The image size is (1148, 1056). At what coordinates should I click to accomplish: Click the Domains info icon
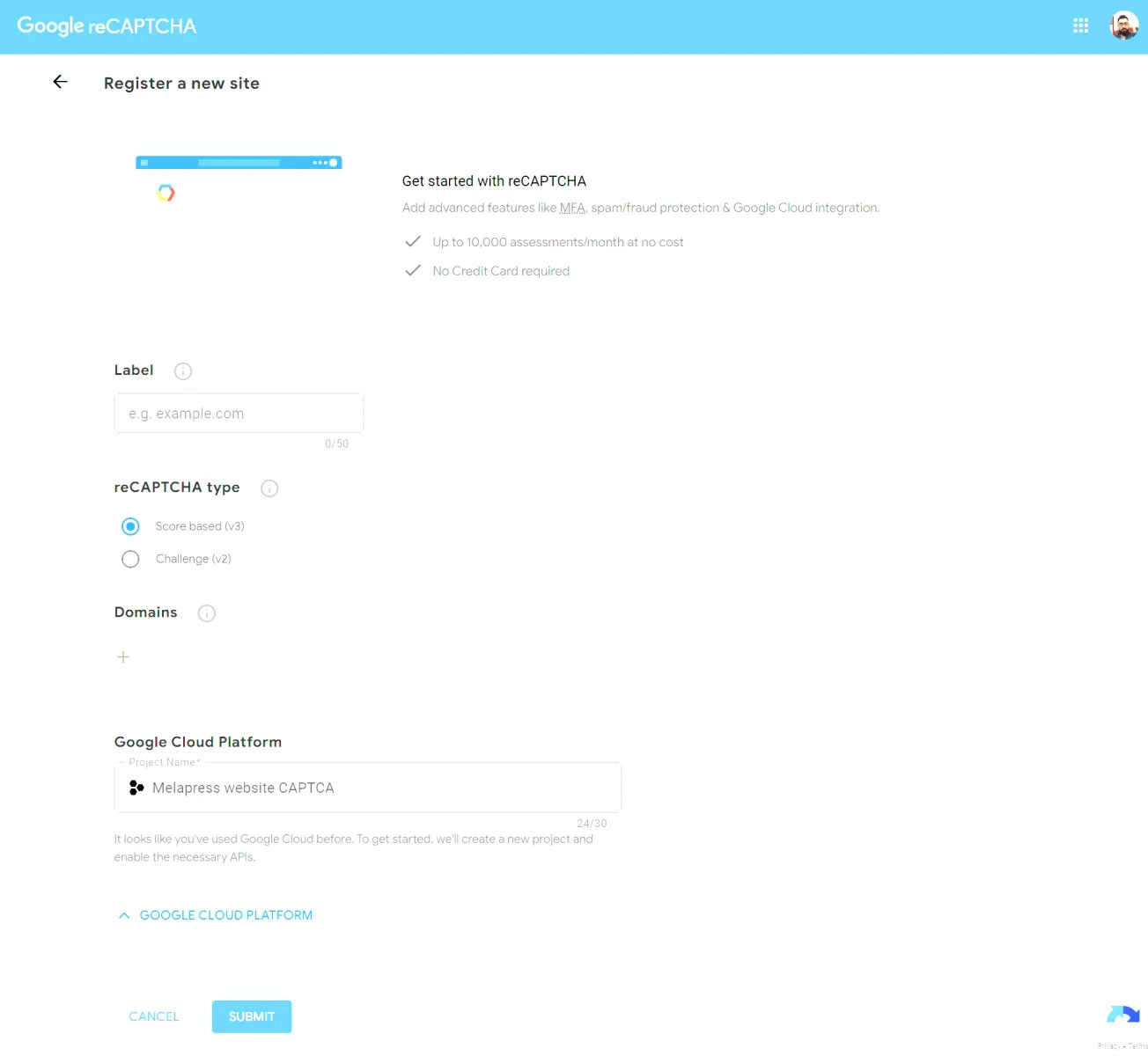point(207,613)
